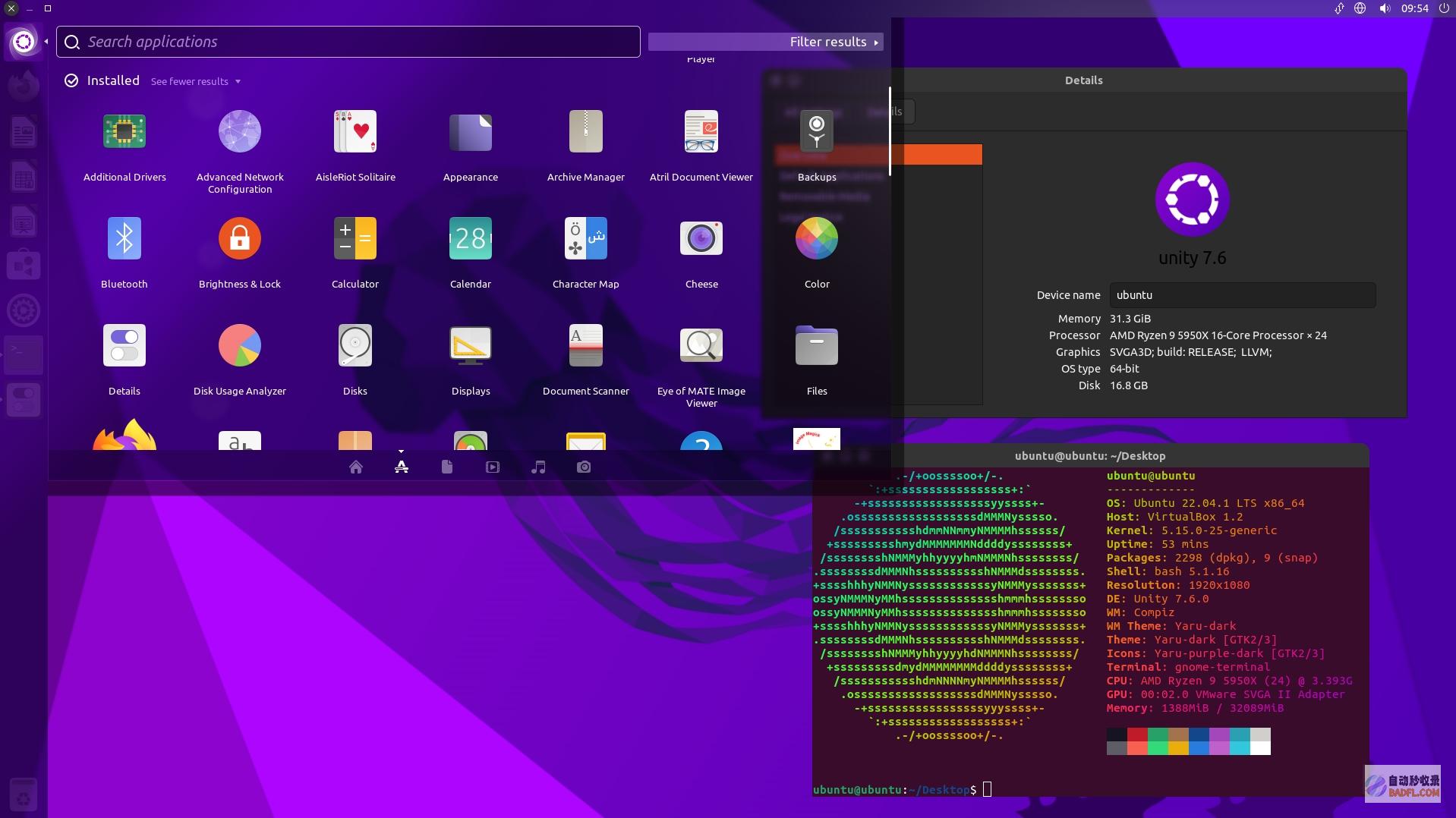The height and width of the screenshot is (818, 1456).
Task: Switch to the Home lens
Action: [356, 467]
